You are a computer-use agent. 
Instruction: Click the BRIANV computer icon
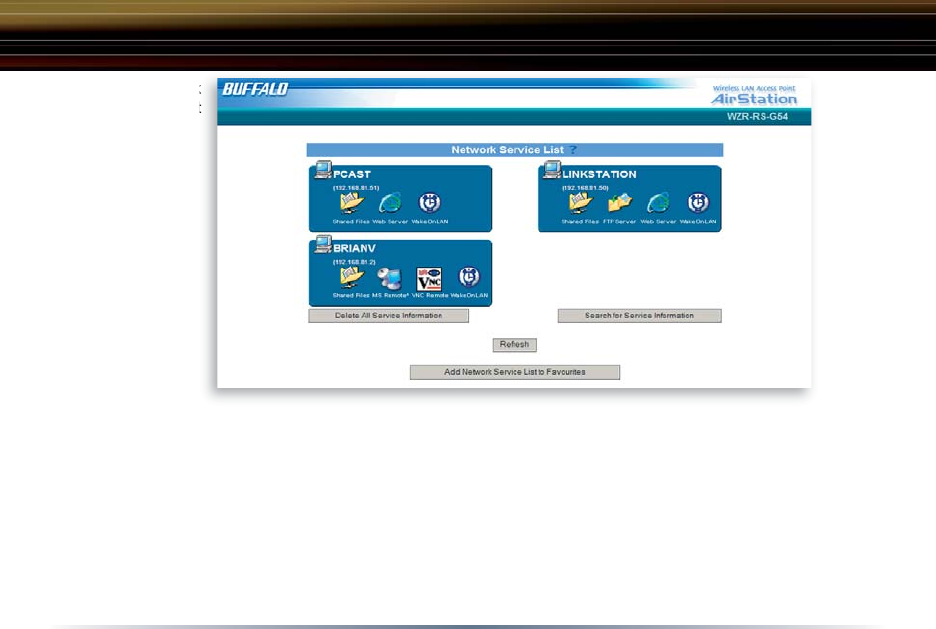click(323, 244)
